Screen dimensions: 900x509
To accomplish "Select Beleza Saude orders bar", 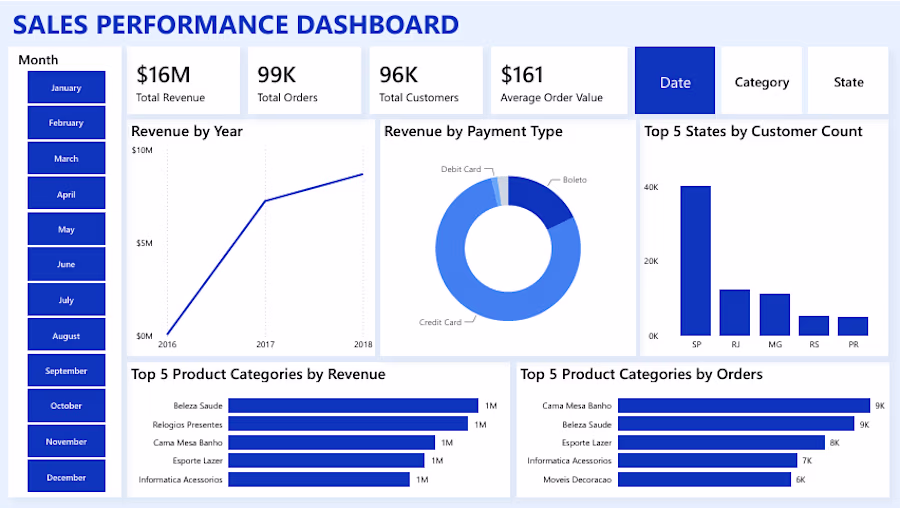I will (x=736, y=424).
